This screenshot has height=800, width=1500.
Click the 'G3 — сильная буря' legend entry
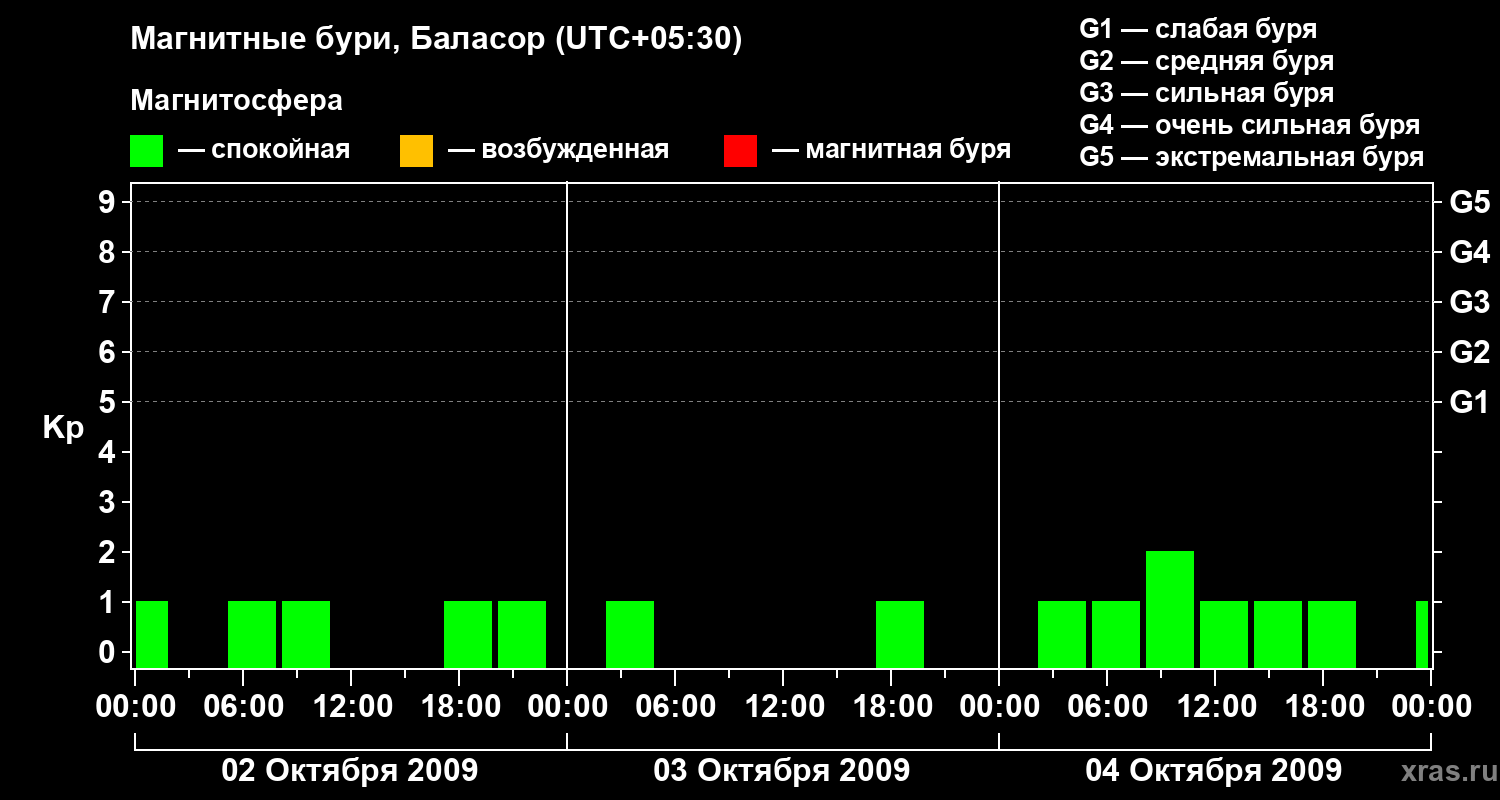pyautogui.click(x=1207, y=93)
